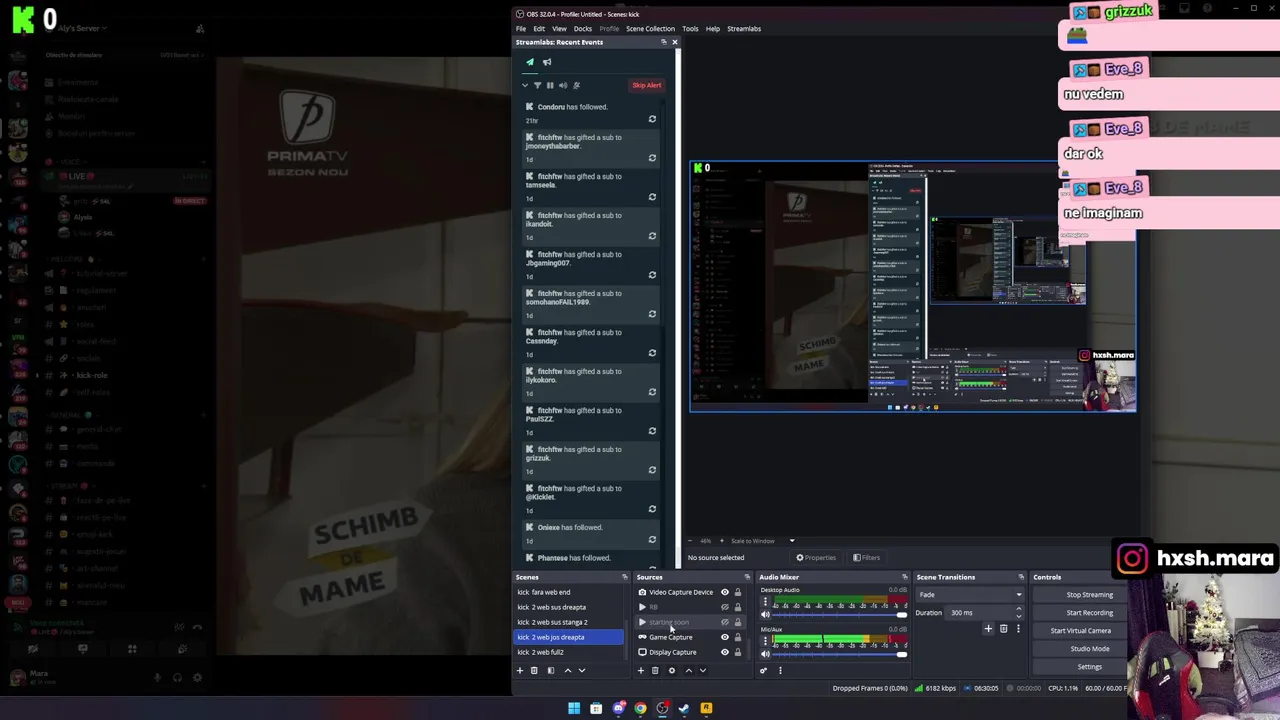1280x720 pixels.
Task: Move the selected scene down
Action: point(581,671)
